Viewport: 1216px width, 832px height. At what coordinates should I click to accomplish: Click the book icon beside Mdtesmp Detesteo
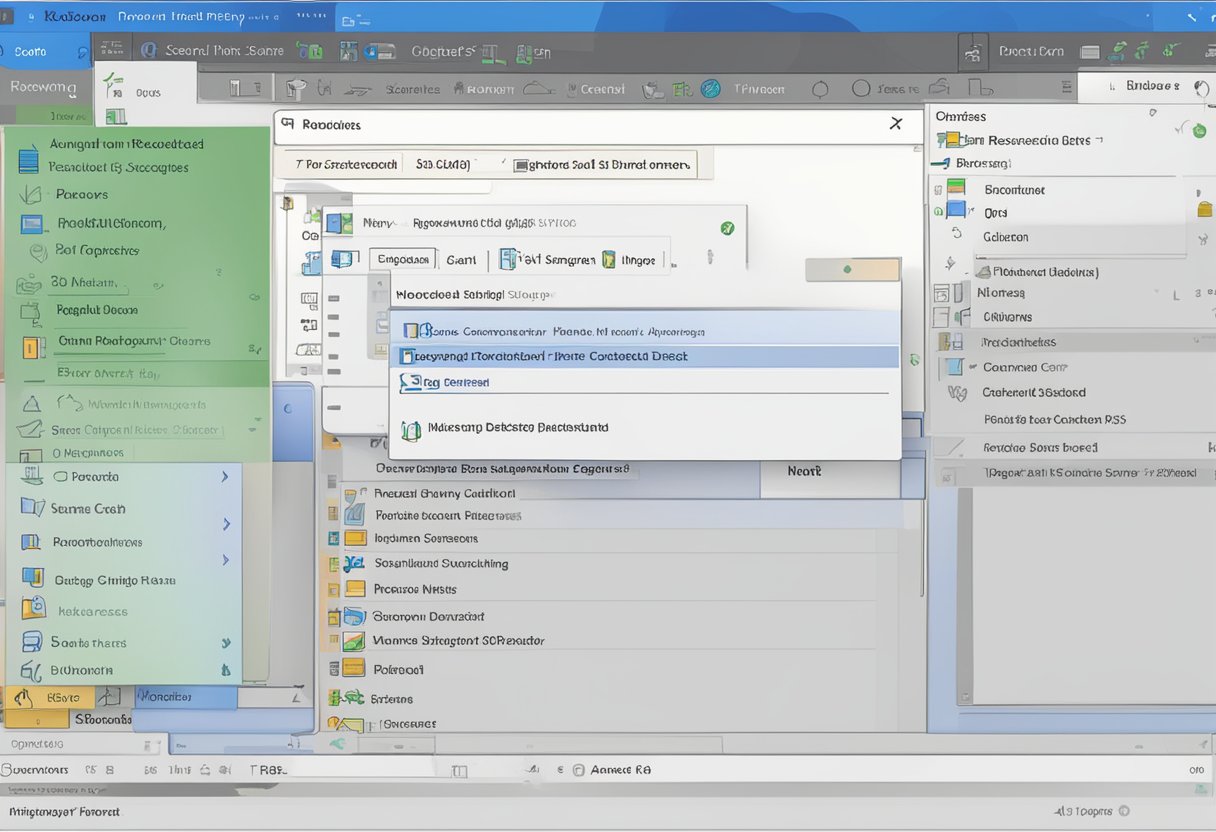click(x=410, y=430)
